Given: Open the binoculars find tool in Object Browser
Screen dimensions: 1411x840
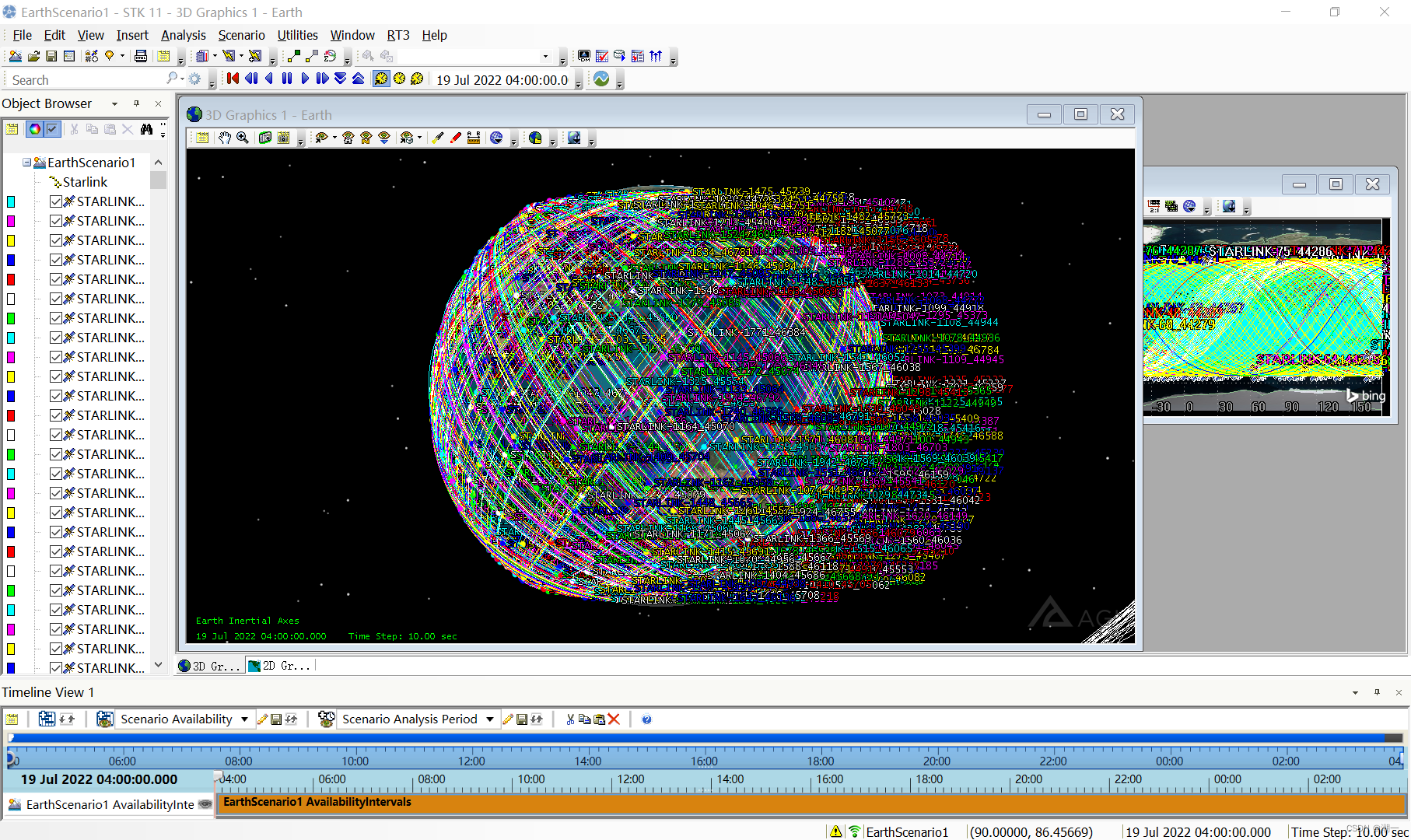Looking at the screenshot, I should 146,129.
